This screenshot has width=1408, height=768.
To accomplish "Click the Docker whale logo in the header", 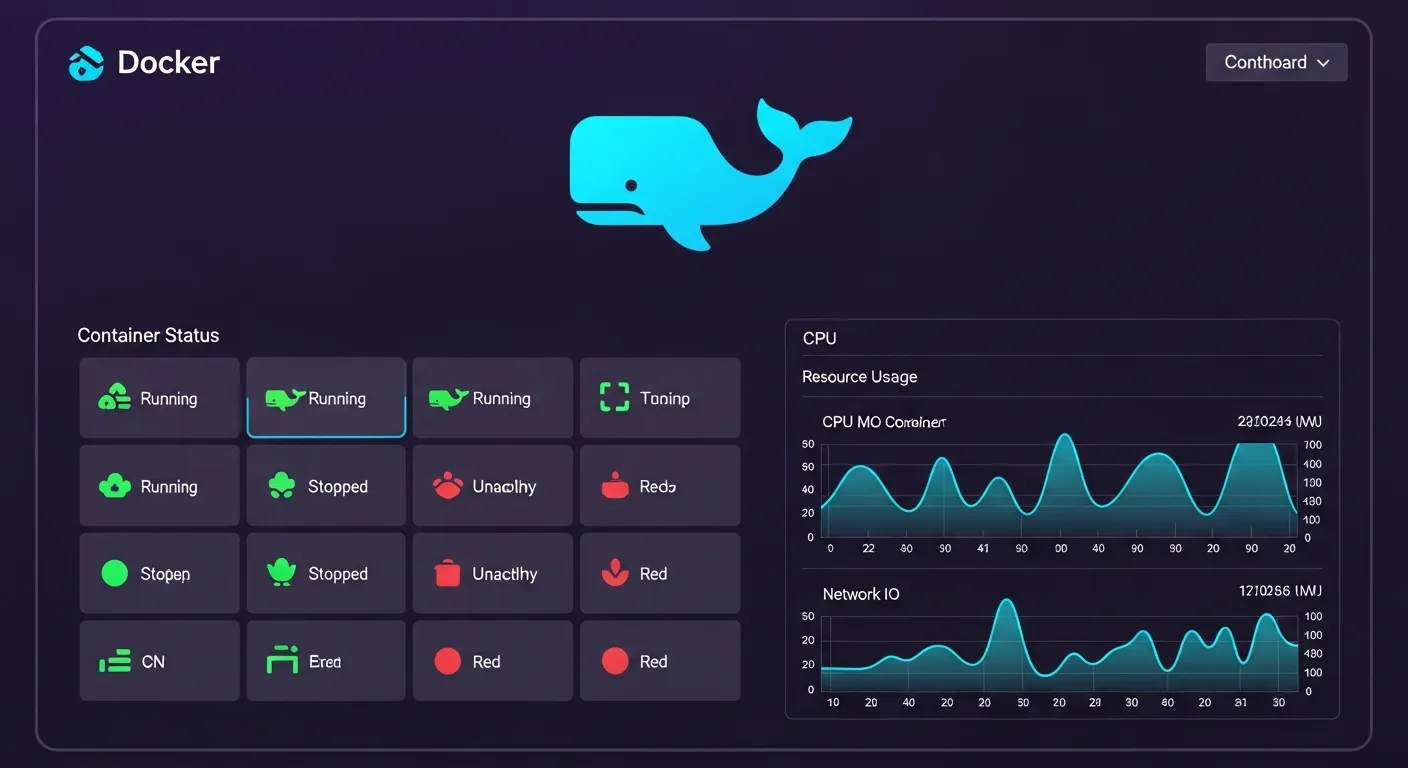I will click(86, 62).
